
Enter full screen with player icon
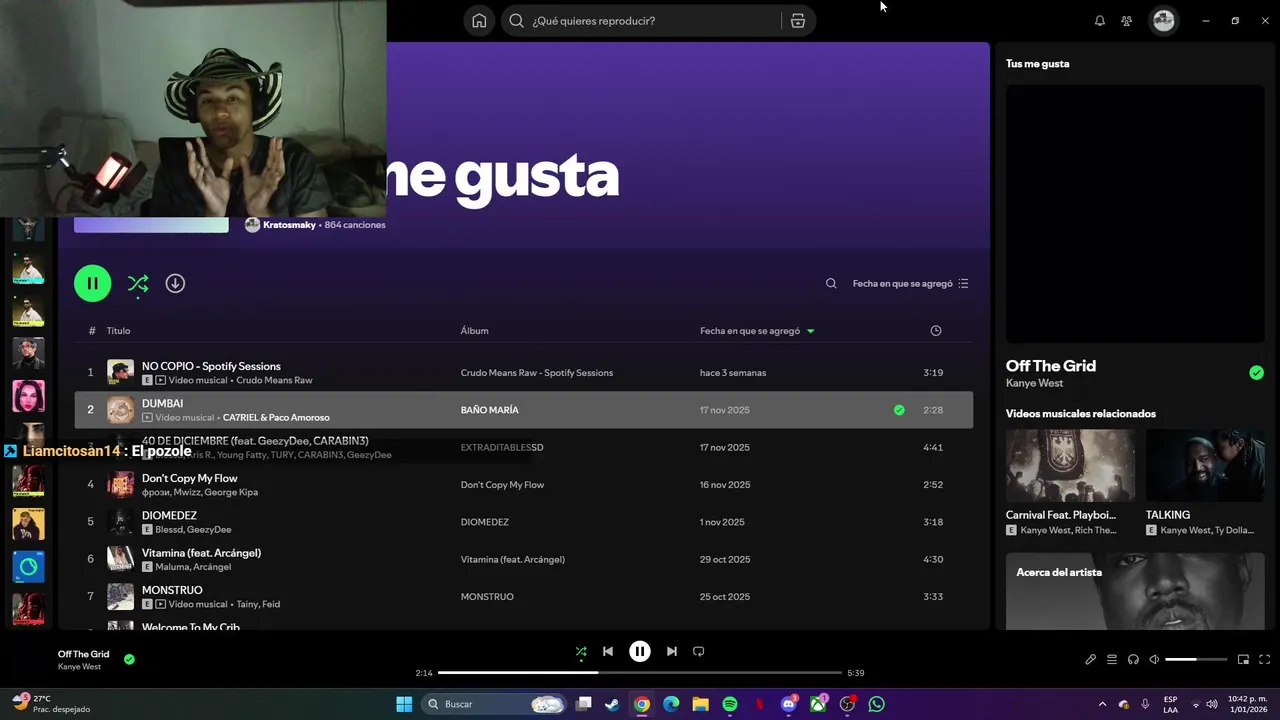(1265, 659)
